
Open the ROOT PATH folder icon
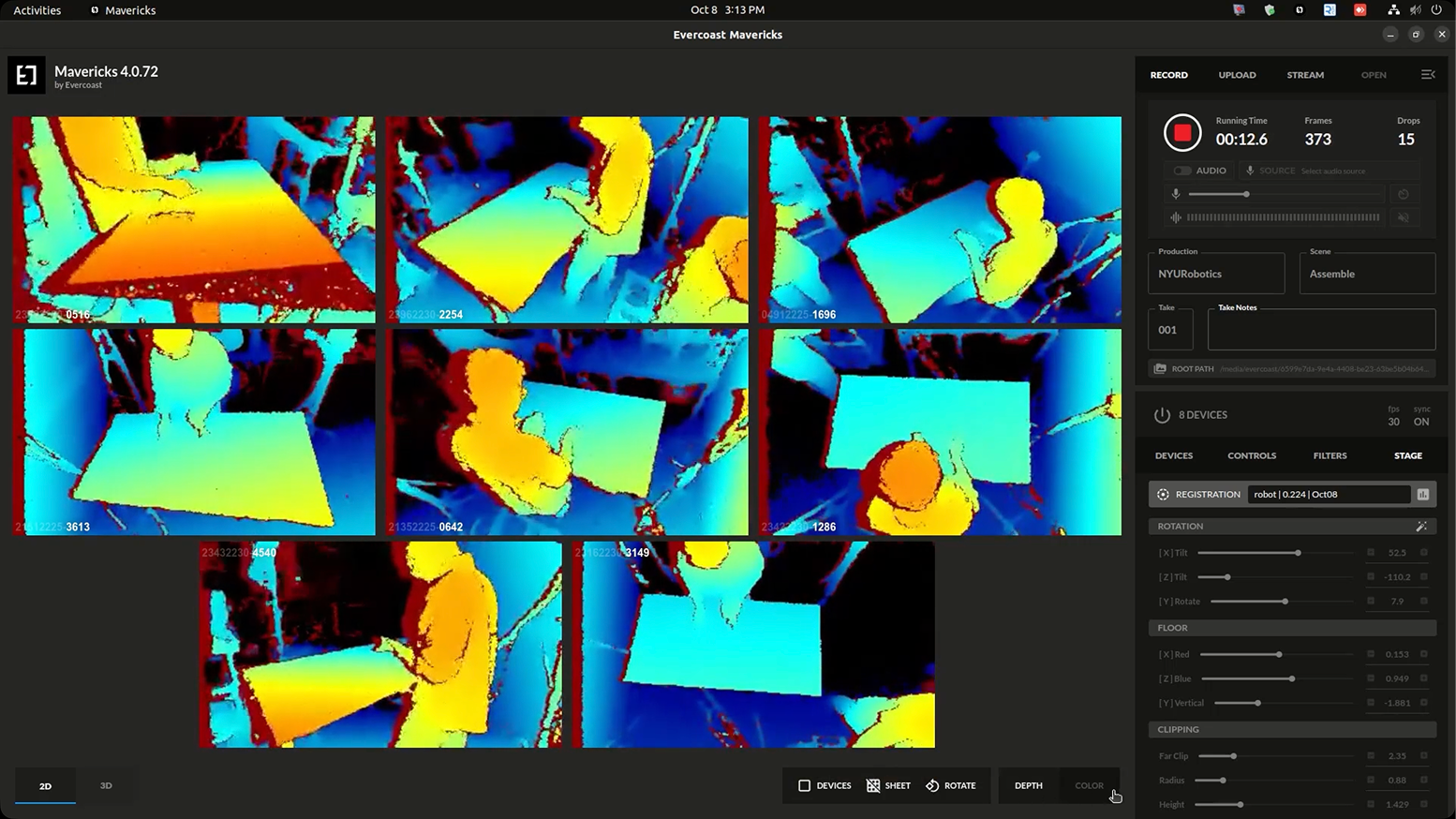pos(1160,368)
